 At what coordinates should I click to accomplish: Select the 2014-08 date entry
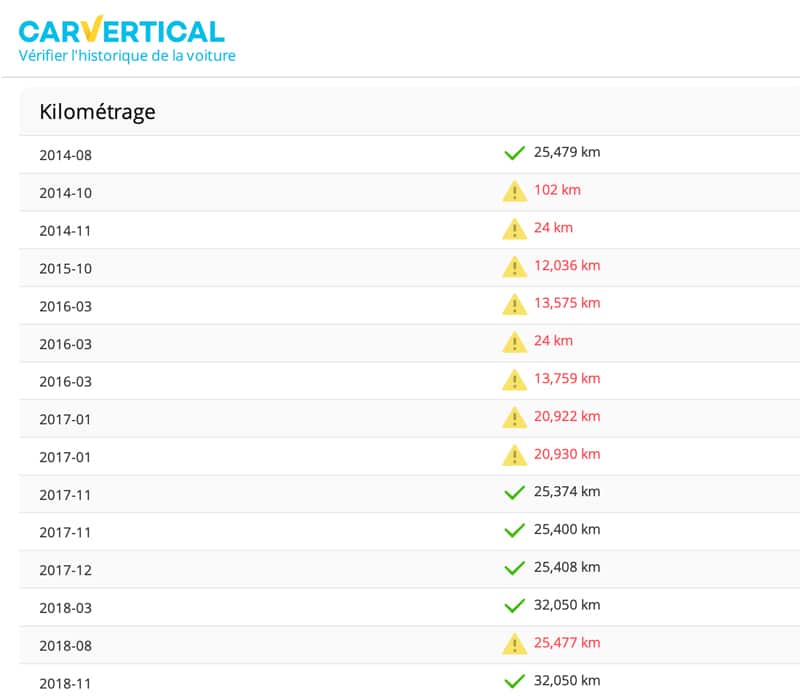tap(65, 155)
